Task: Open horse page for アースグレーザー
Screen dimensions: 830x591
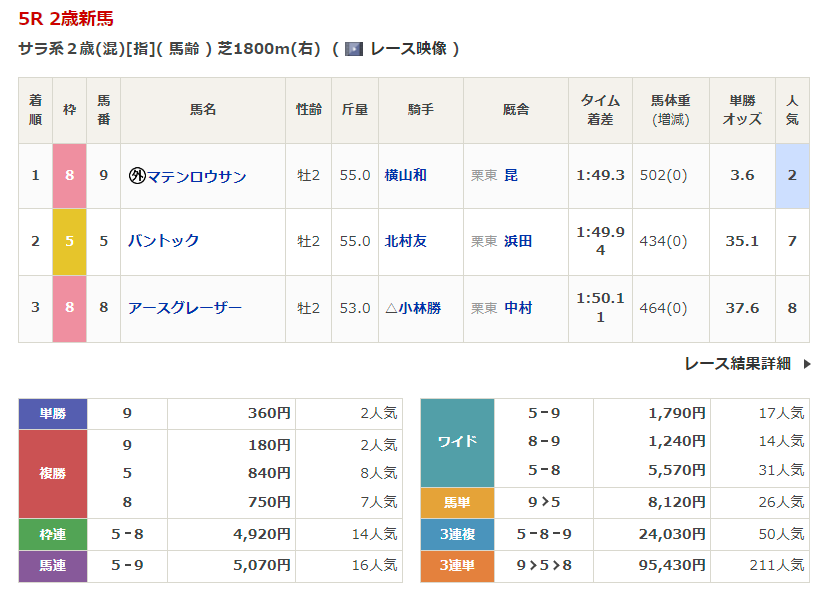Action: pos(185,308)
